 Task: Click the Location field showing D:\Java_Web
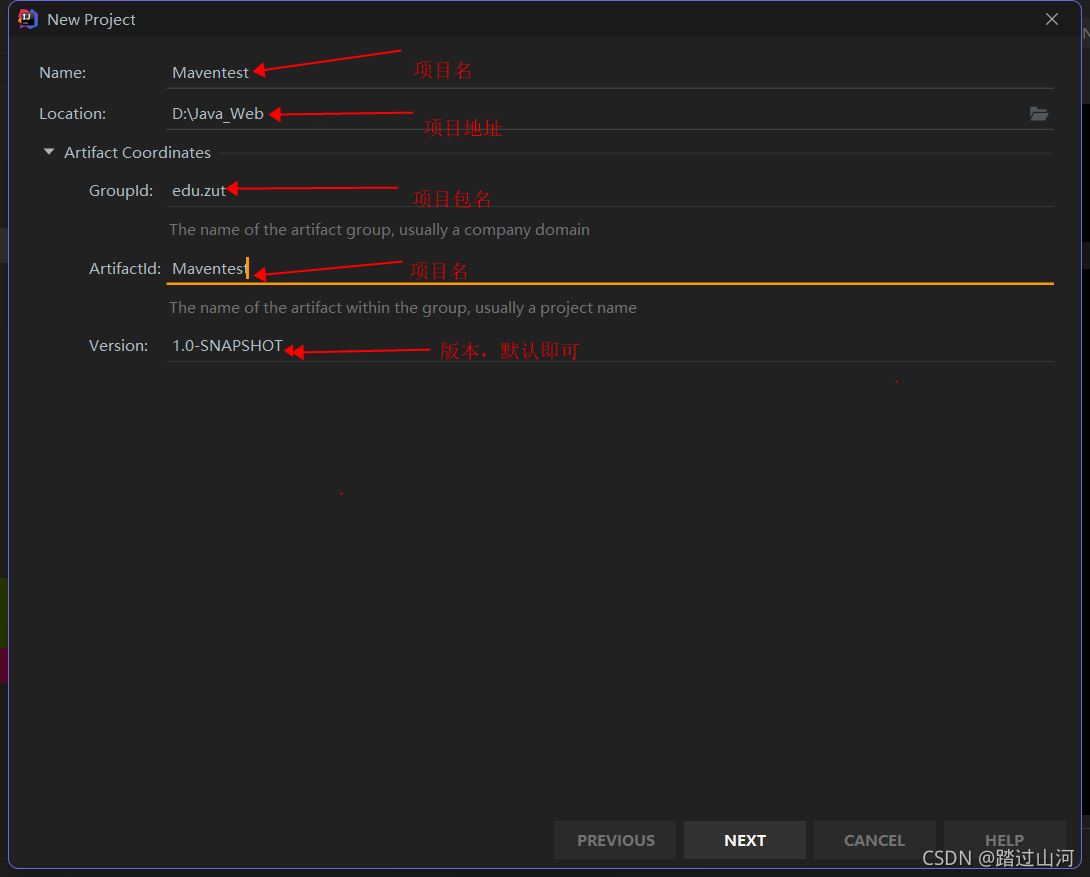pyautogui.click(x=596, y=114)
